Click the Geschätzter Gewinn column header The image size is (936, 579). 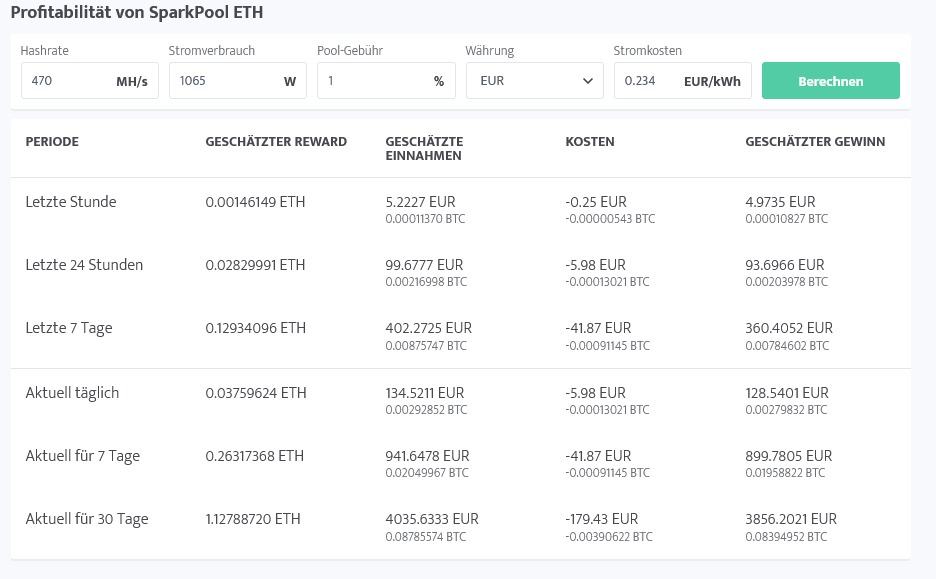click(815, 142)
